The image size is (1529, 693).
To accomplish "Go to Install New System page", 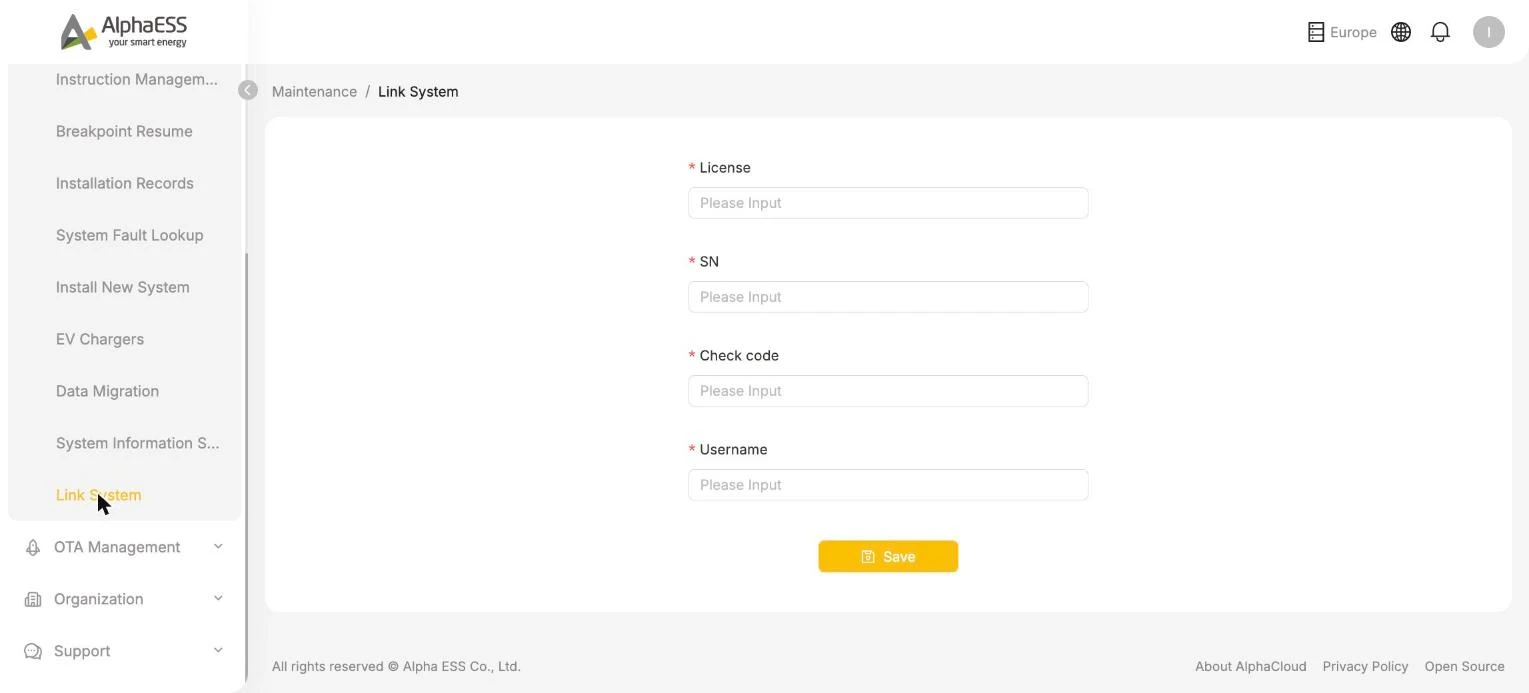I will pos(122,287).
